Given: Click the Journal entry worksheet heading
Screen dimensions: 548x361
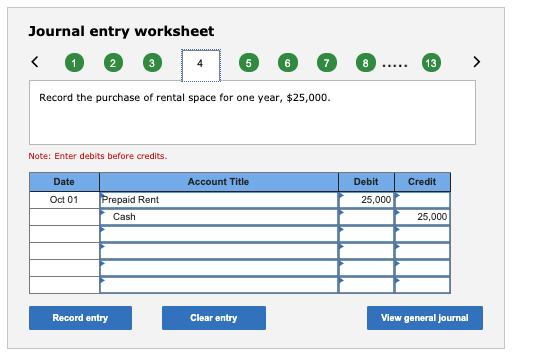Looking at the screenshot, I should point(121,31).
